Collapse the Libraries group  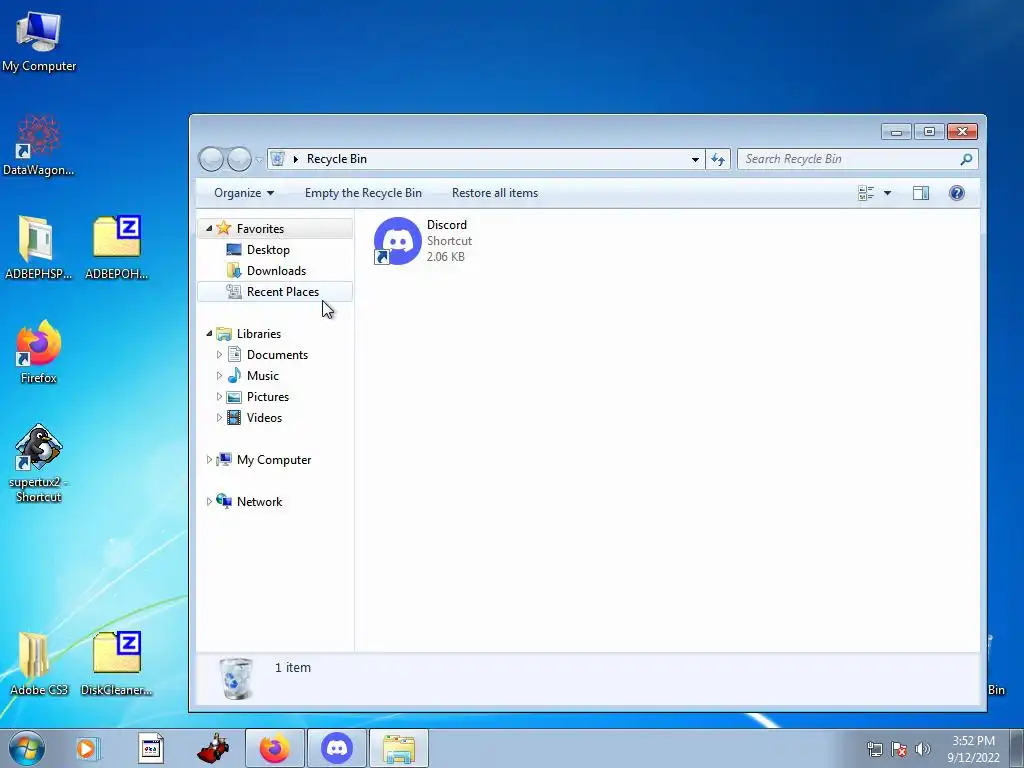(x=209, y=334)
